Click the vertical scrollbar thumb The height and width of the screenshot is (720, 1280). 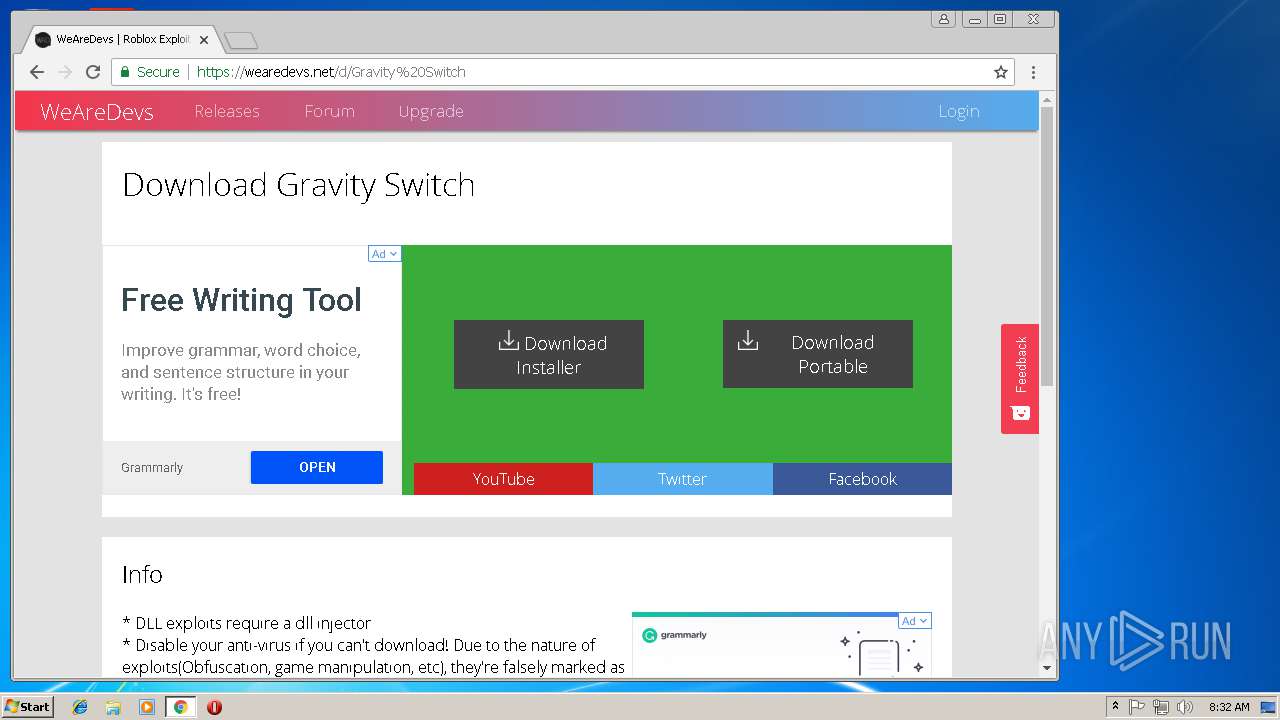click(x=1047, y=246)
